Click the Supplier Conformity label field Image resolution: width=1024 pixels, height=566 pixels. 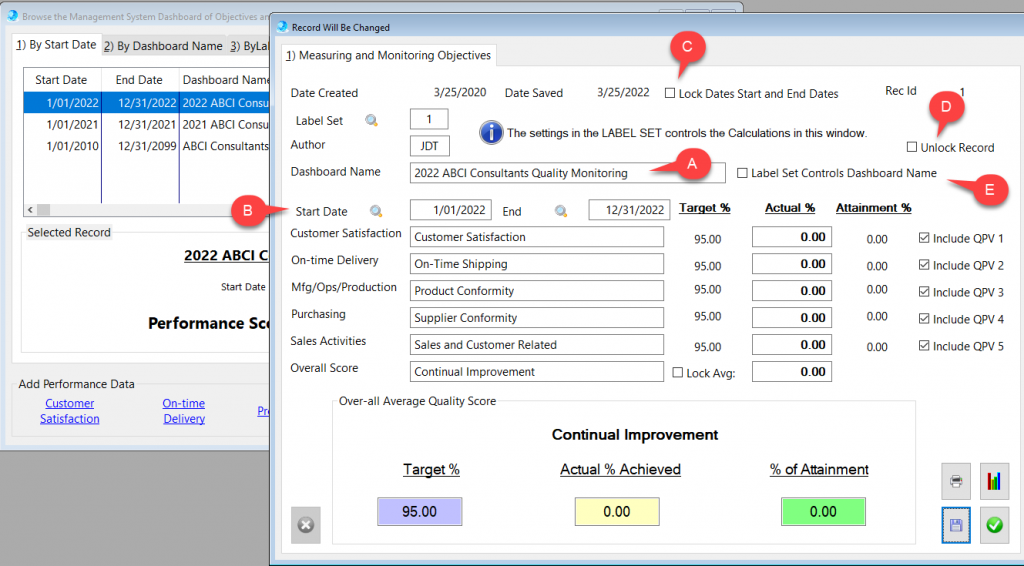coord(537,318)
